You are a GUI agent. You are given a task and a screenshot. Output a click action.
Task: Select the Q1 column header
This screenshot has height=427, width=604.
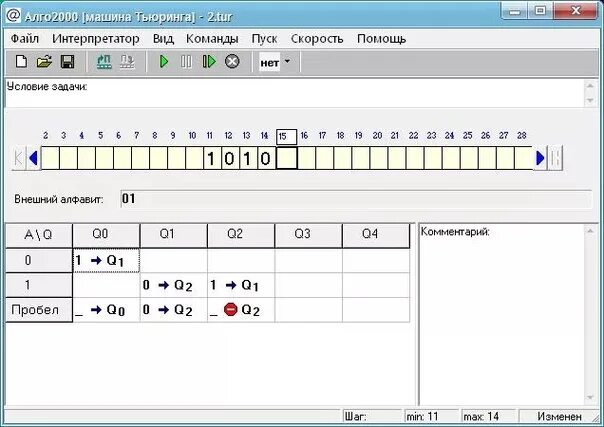coord(173,235)
